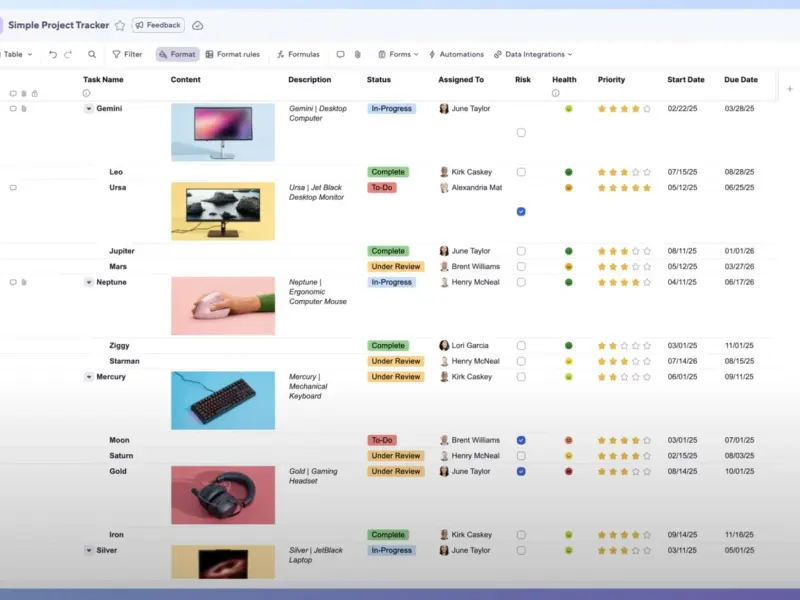Click the redo arrow in toolbar
The height and width of the screenshot is (600, 800).
(69, 54)
